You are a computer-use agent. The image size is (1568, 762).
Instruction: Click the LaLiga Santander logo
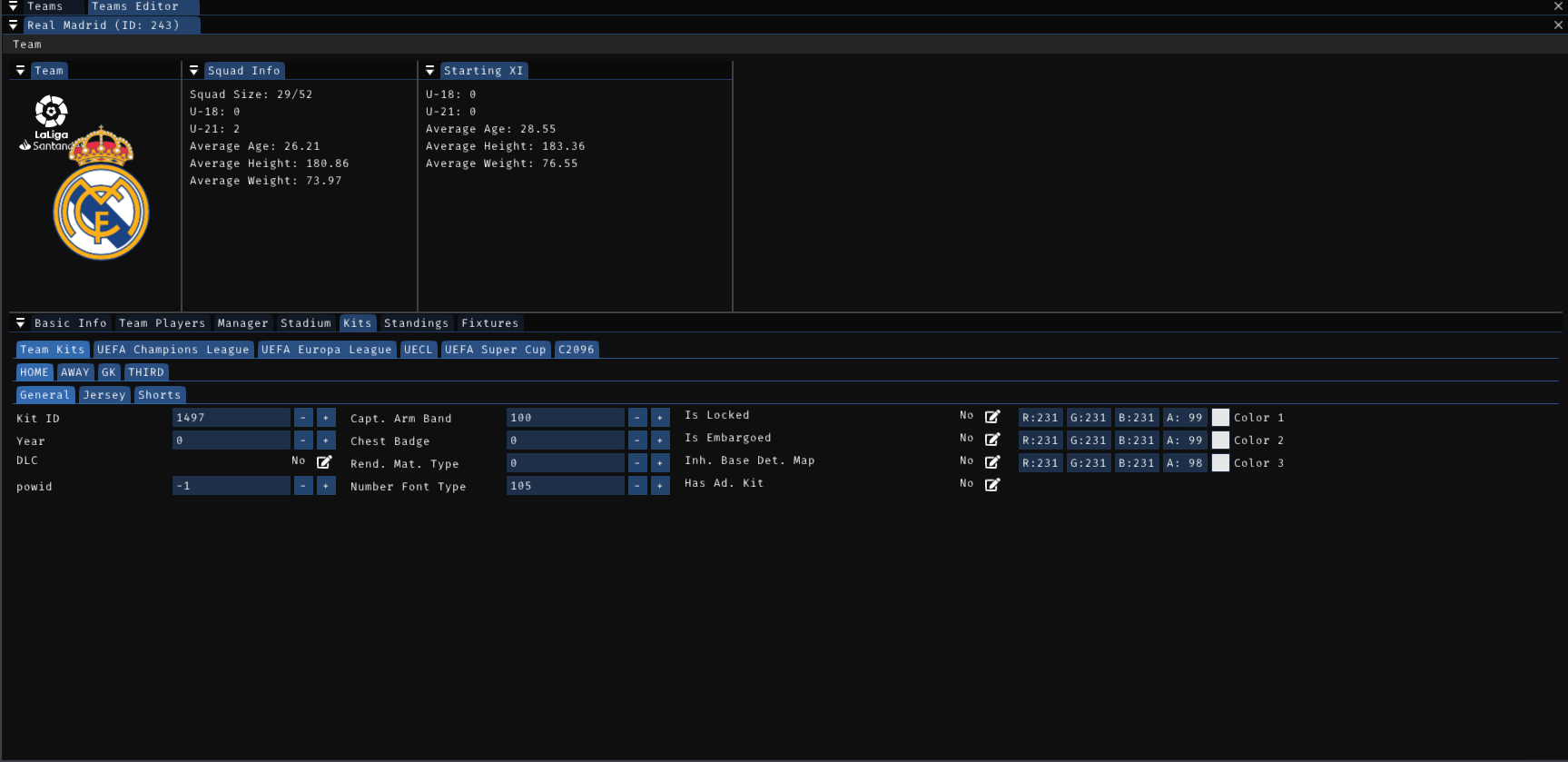coord(49,124)
